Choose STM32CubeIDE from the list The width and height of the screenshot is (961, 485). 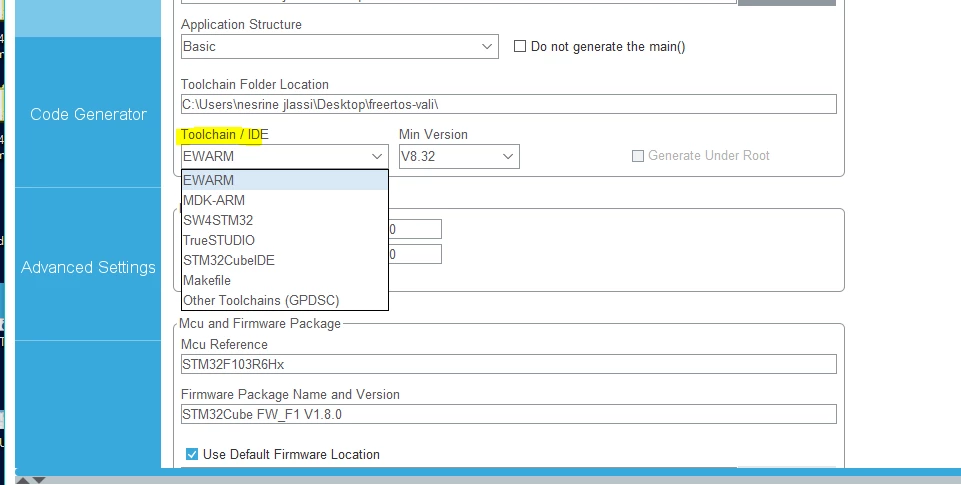click(284, 261)
